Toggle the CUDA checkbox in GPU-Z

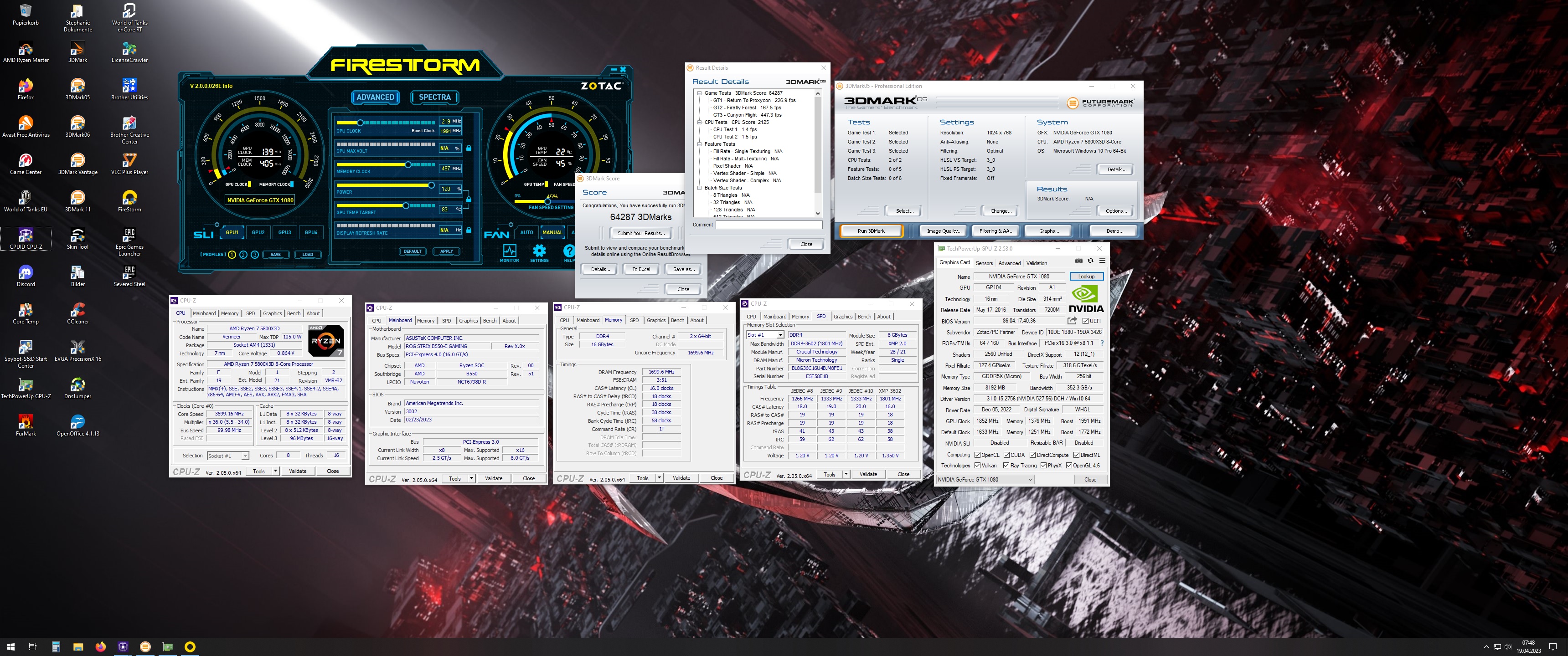1007,455
